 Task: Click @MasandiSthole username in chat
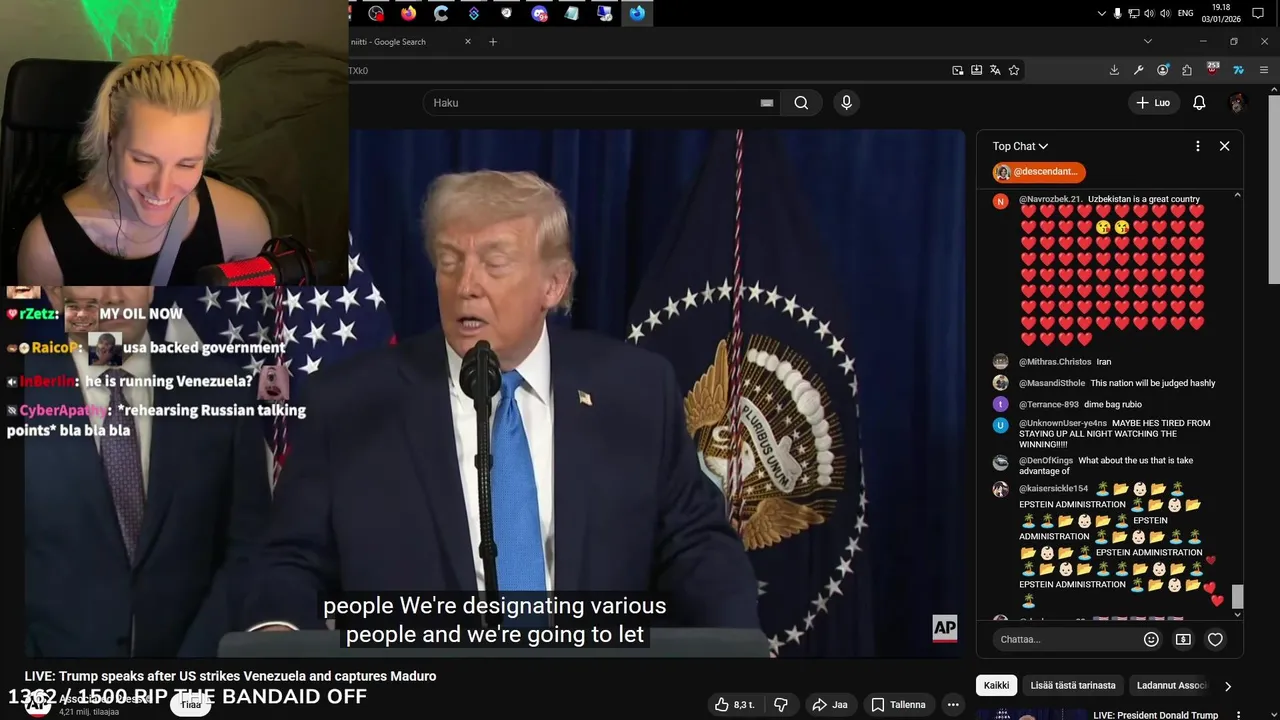pos(1052,383)
